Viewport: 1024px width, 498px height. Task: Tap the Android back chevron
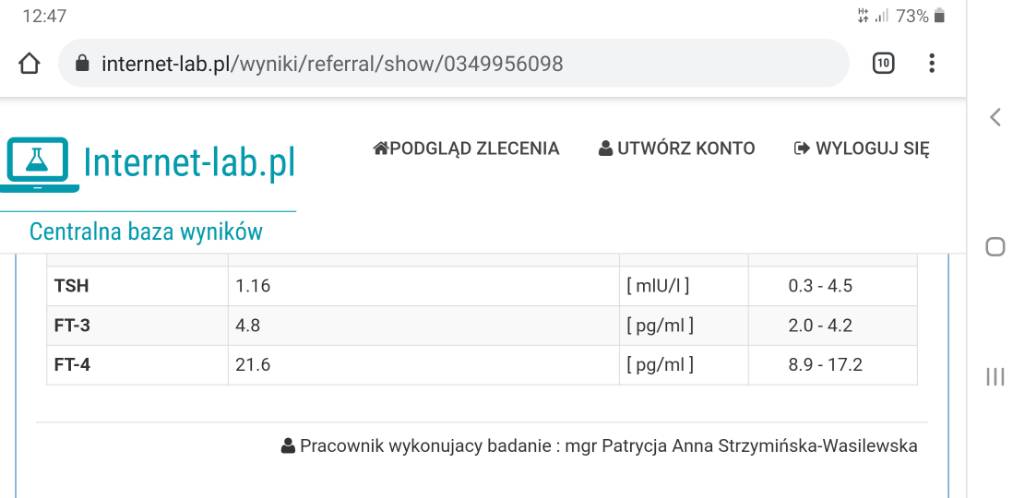click(x=995, y=117)
